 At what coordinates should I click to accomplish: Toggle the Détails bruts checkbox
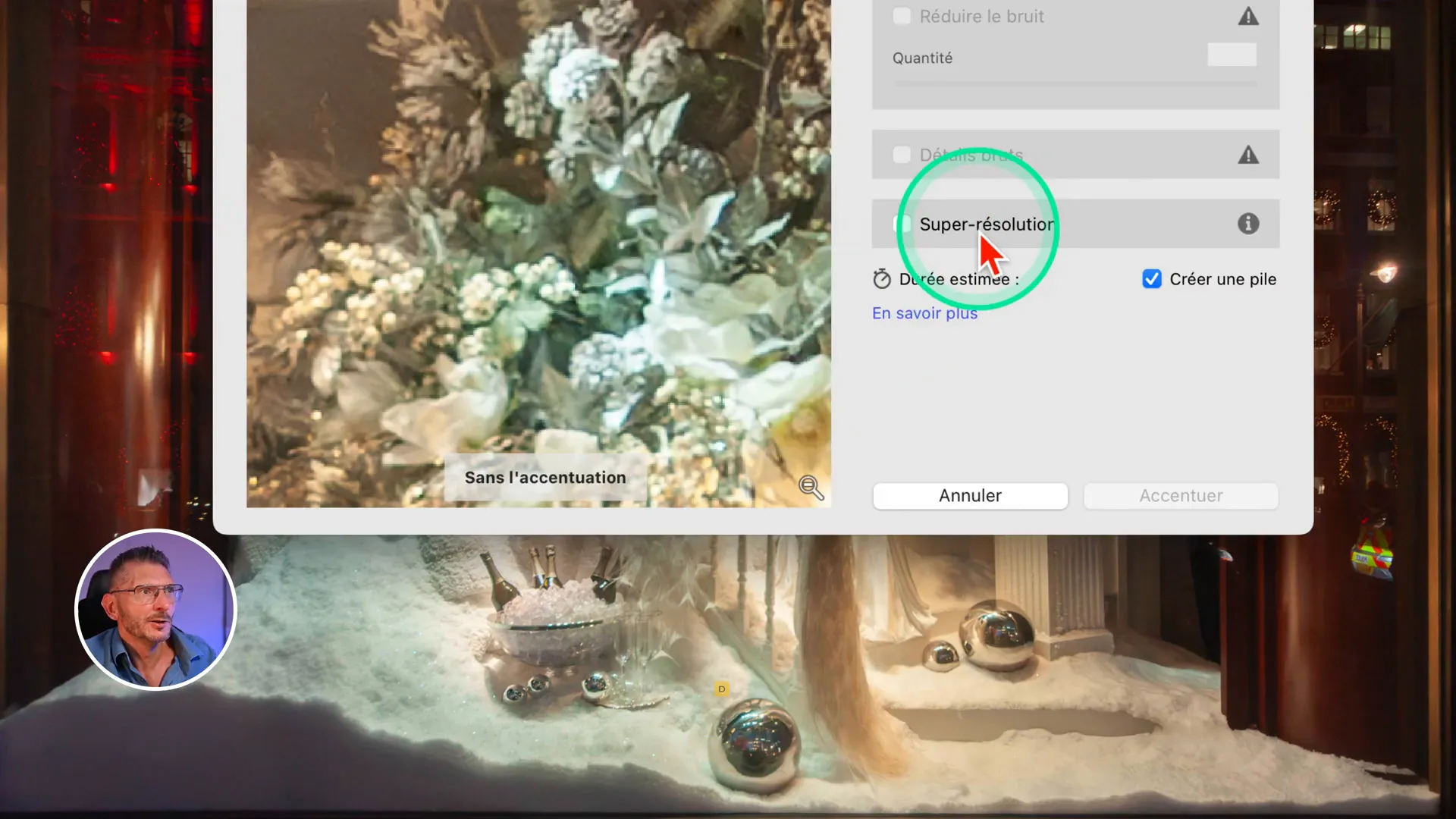tap(902, 155)
